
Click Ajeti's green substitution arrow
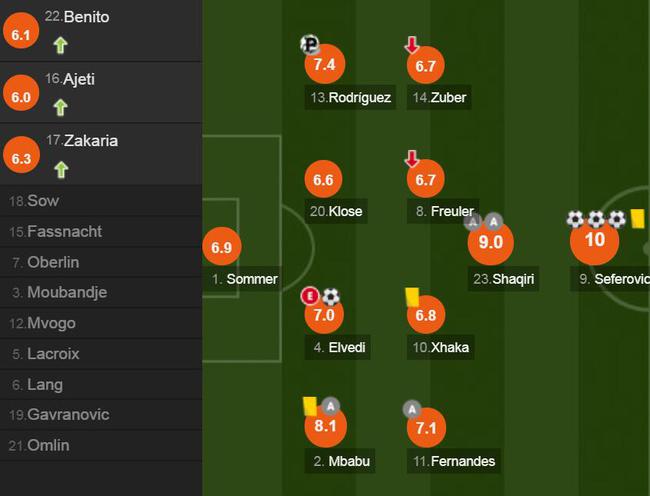coord(61,107)
